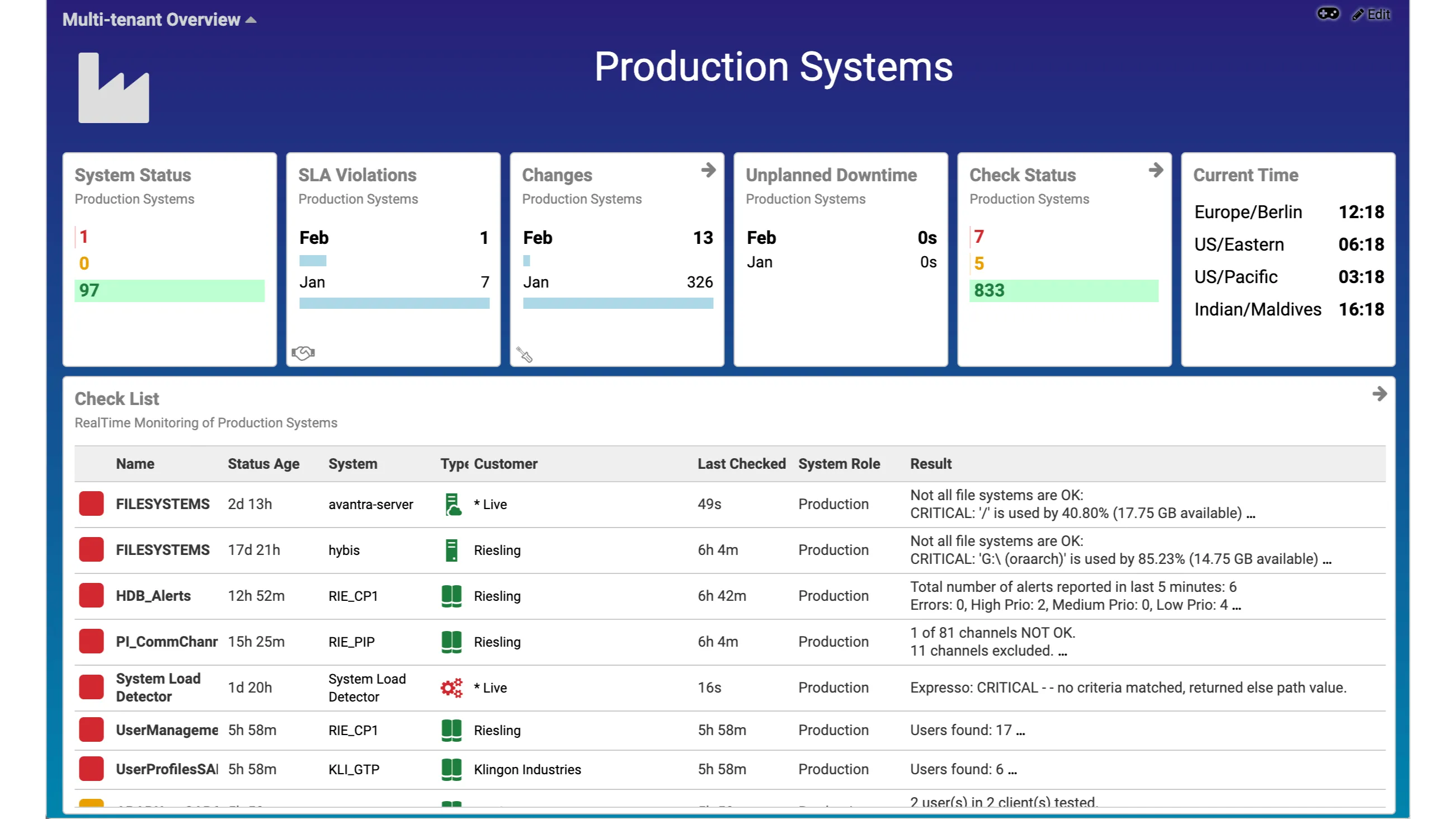Click the screwdriver icon in Changes card

coord(525,354)
